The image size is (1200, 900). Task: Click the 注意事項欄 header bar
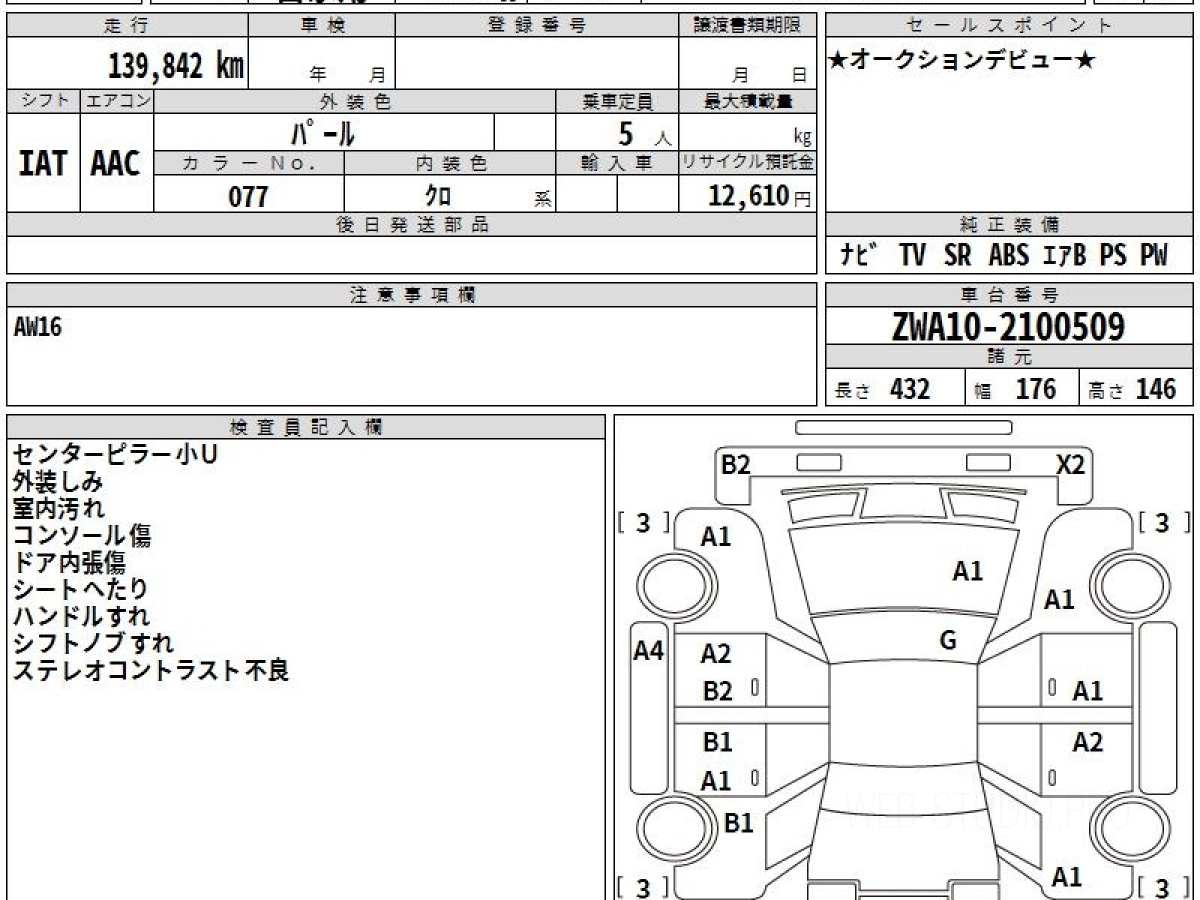[x=411, y=295]
